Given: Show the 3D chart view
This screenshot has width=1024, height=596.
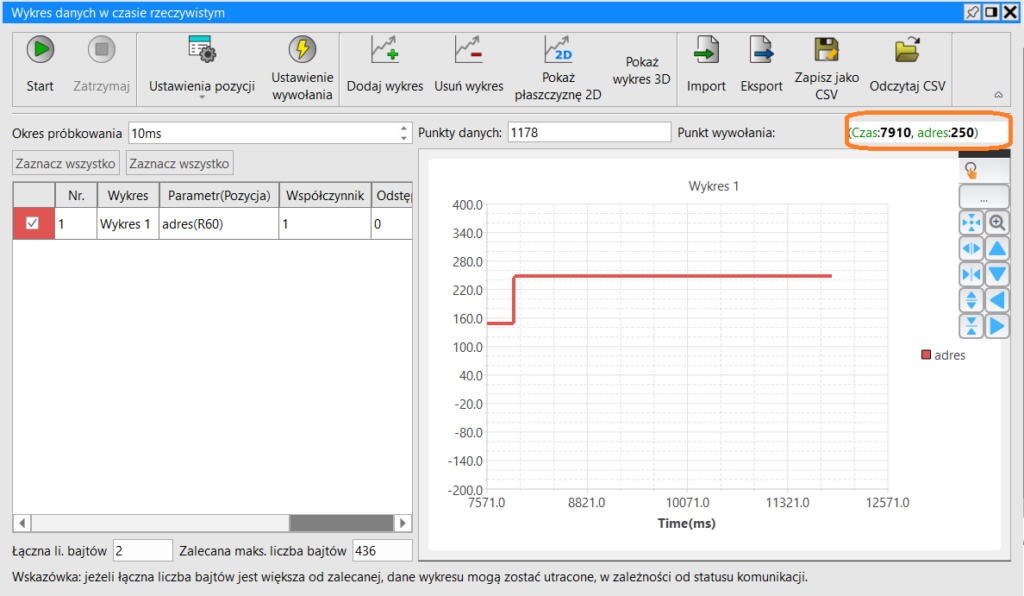Looking at the screenshot, I should tap(641, 71).
